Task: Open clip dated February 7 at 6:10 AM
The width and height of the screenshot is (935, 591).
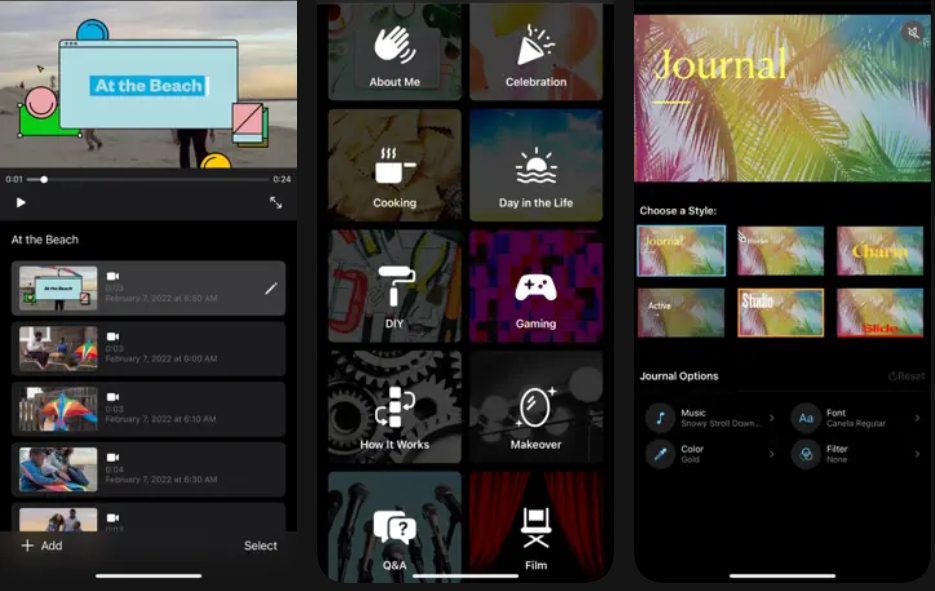Action: tap(148, 409)
